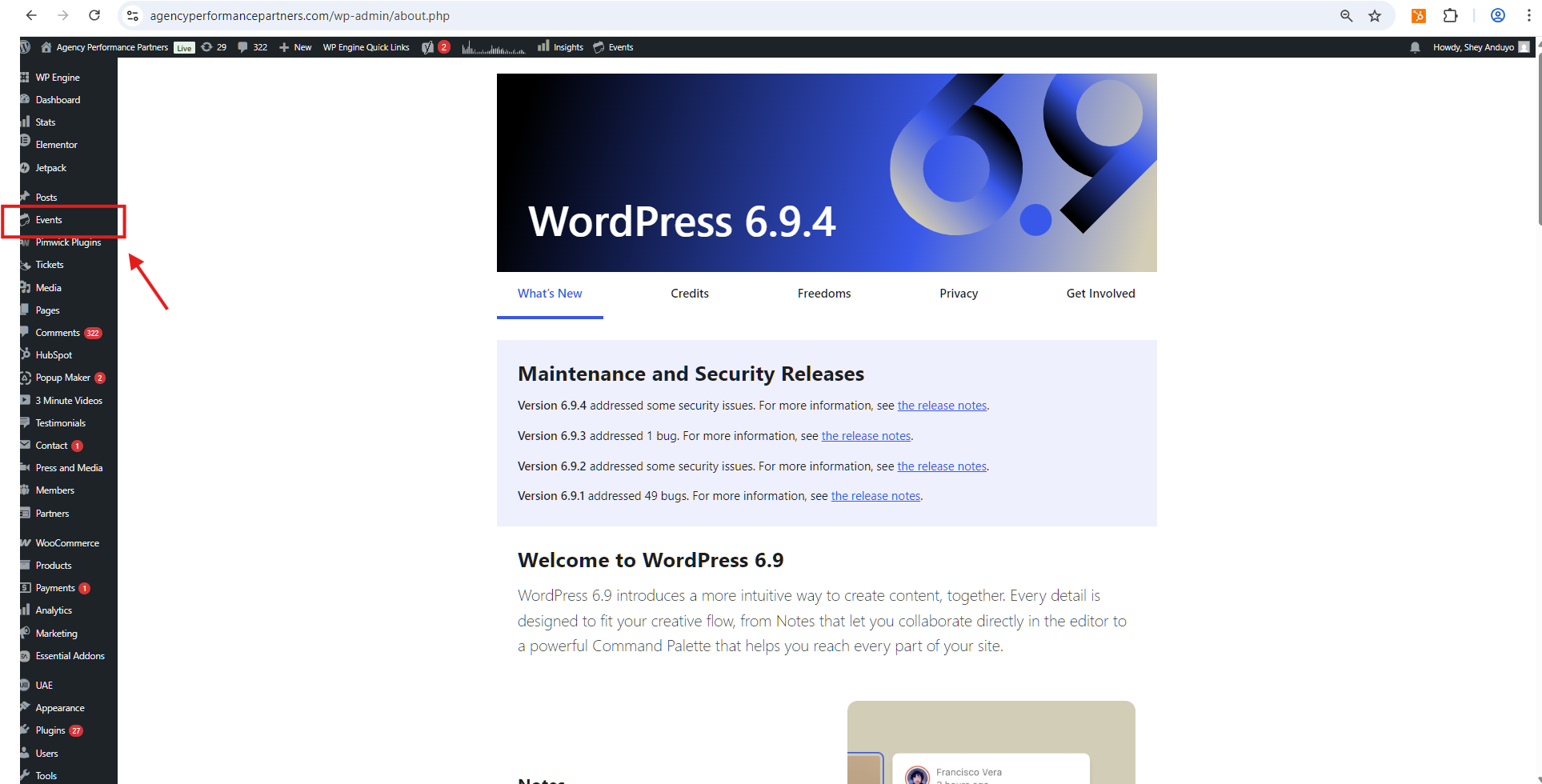Open the browser Extensions puzzle icon

click(x=1450, y=16)
